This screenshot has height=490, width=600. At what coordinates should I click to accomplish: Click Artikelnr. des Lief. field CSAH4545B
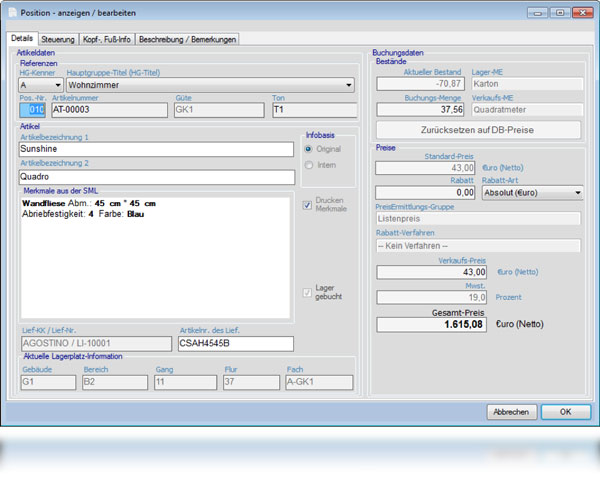236,343
